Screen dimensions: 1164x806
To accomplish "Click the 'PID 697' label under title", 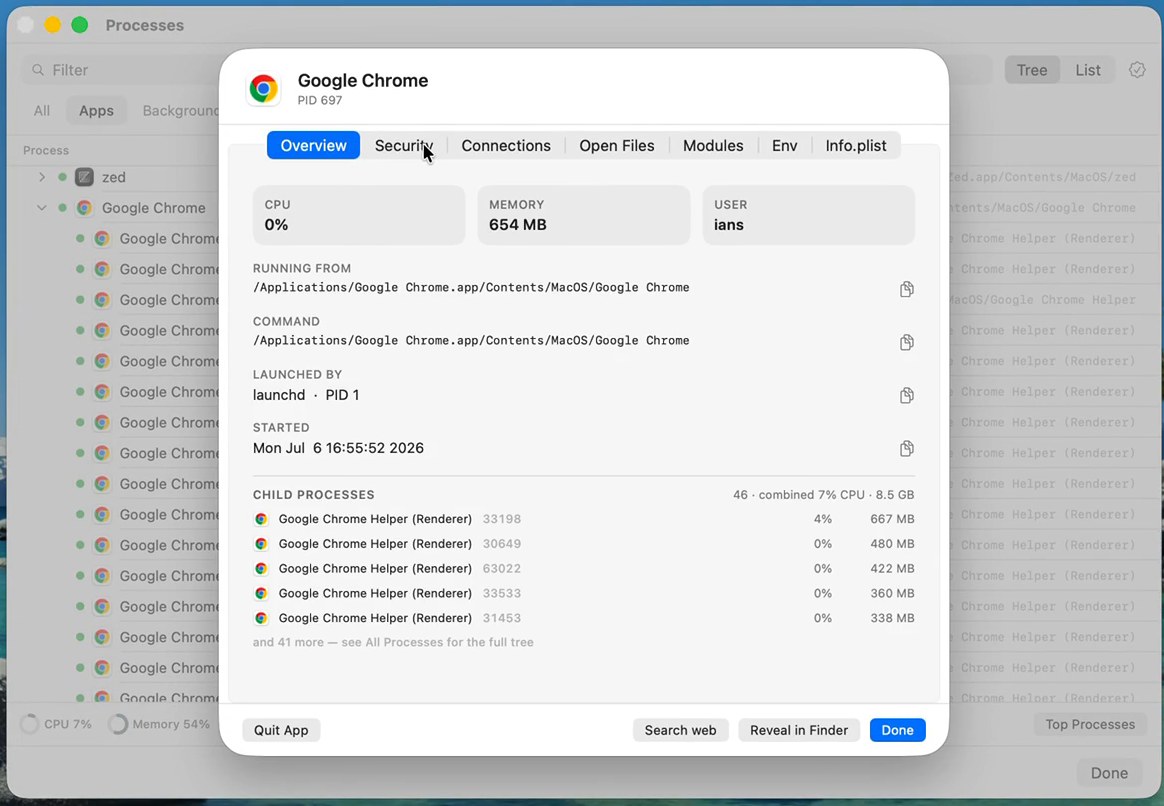I will 320,100.
